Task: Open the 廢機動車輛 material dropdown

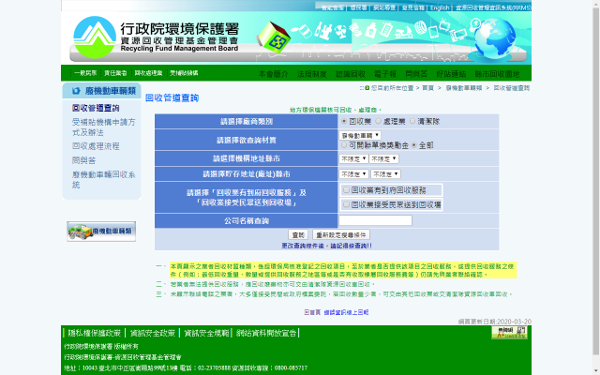Action: pos(360,135)
